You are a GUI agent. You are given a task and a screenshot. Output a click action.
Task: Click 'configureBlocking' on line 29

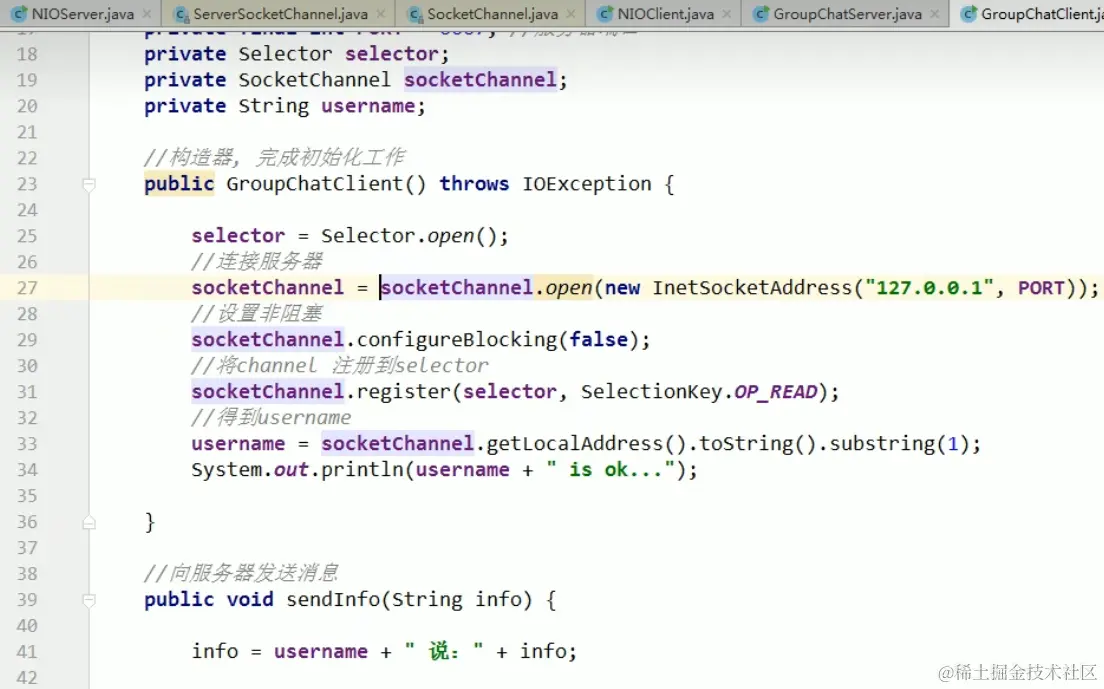point(457,340)
